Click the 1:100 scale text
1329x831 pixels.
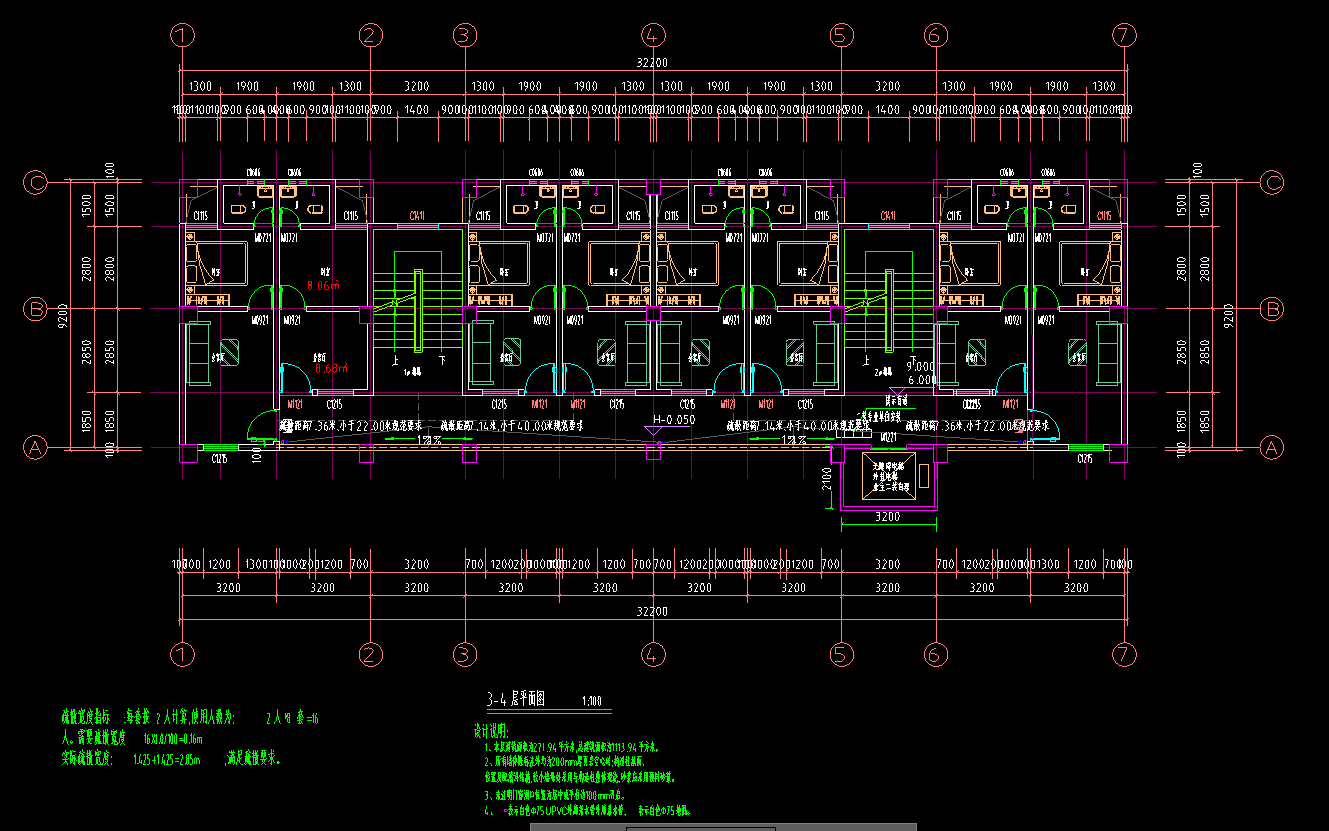pos(591,701)
